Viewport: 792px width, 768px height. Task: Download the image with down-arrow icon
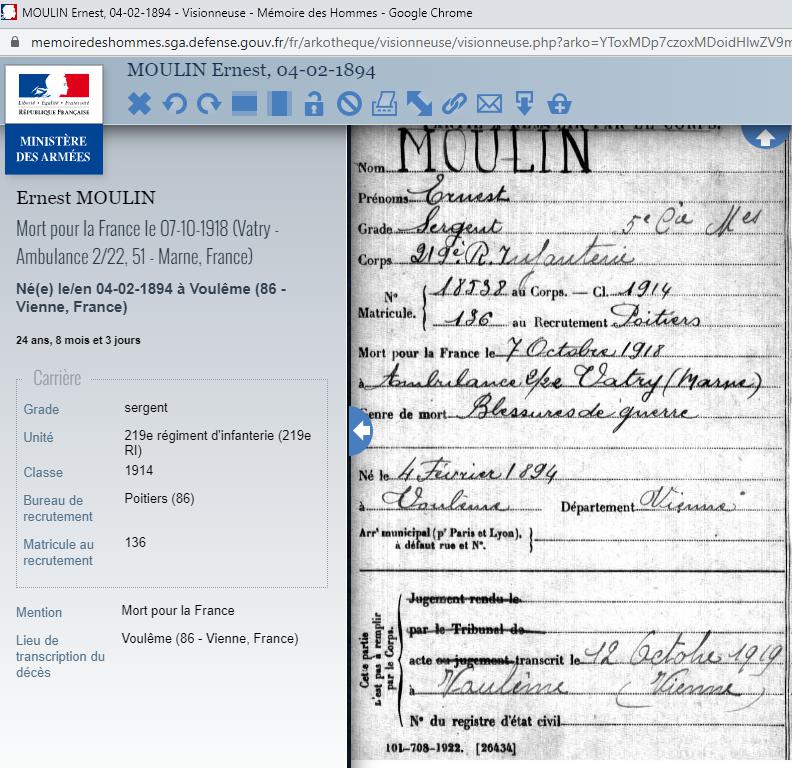coord(524,104)
